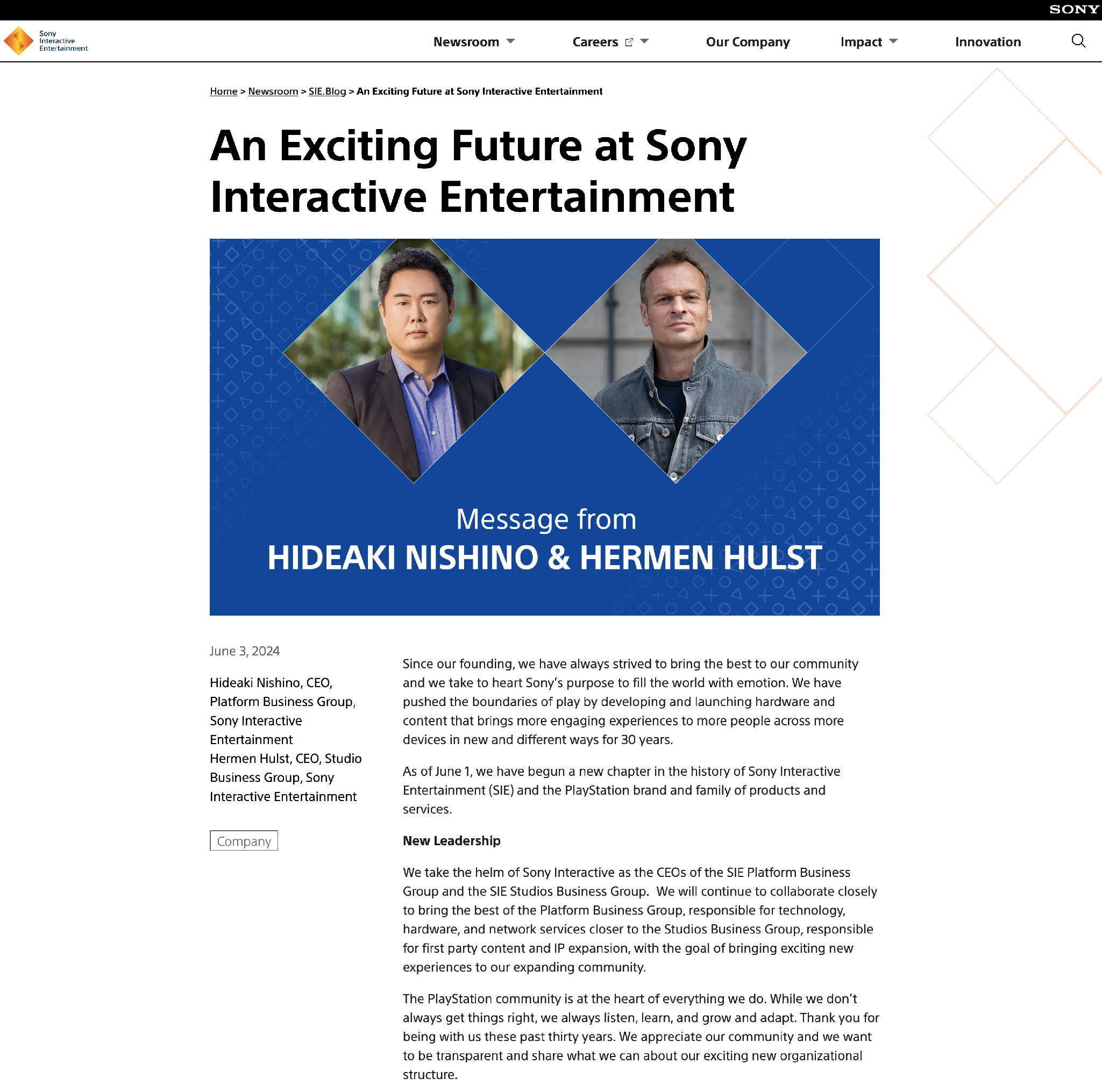Expand the Careers dropdown
The height and width of the screenshot is (1092, 1102).
pyautogui.click(x=644, y=41)
